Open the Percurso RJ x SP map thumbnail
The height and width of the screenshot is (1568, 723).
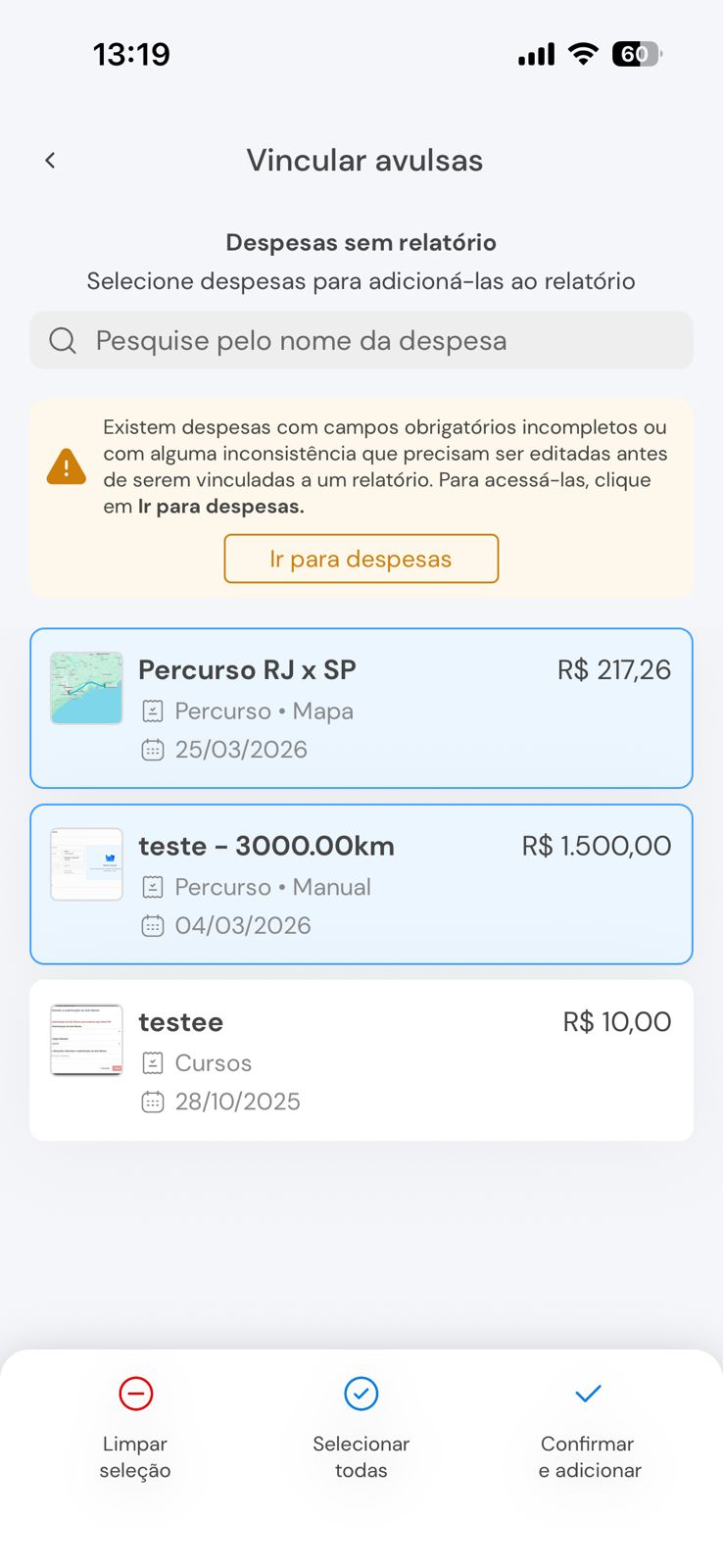click(86, 688)
